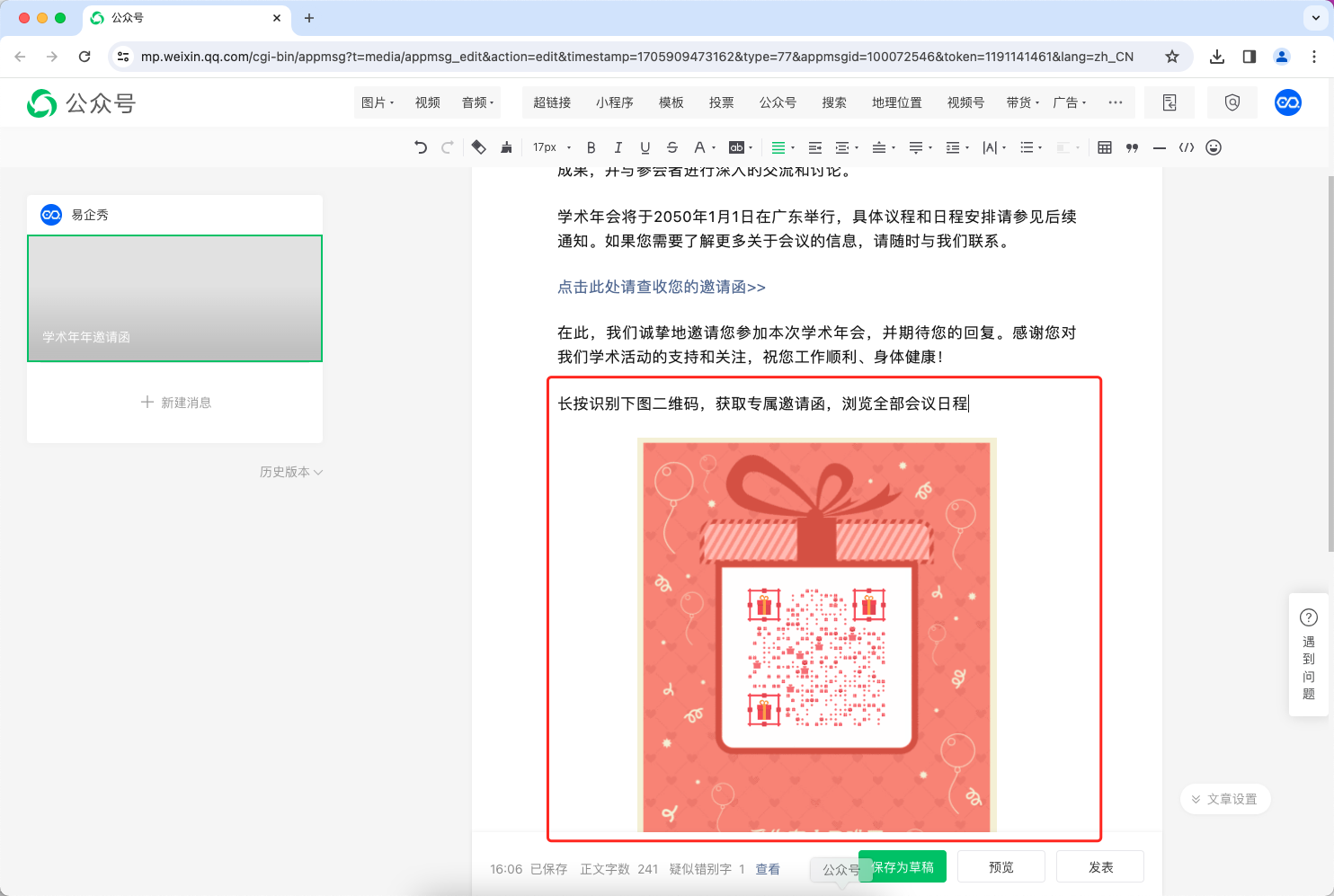Click the document check icon in header

pos(1169,102)
